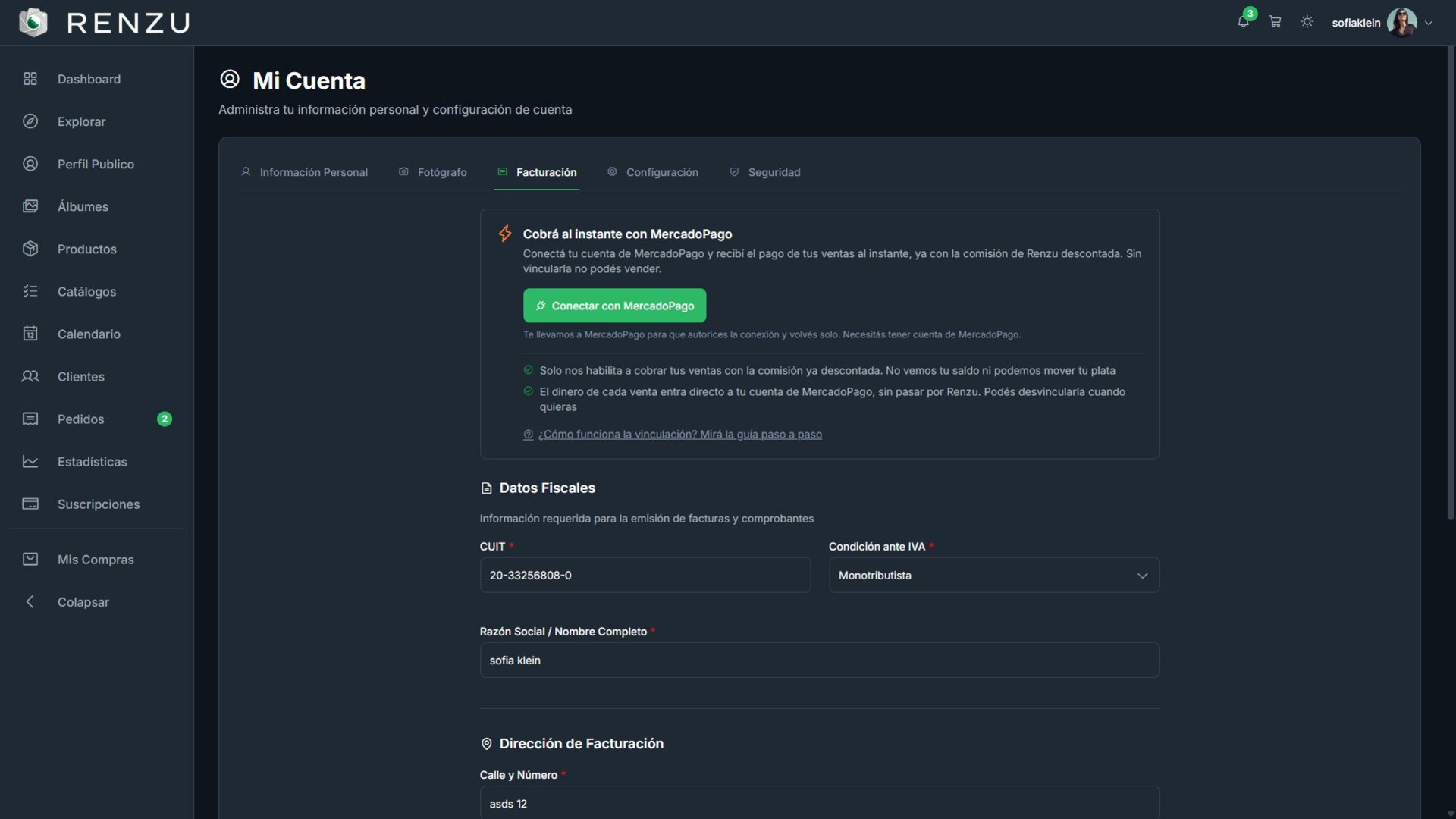Toggle light theme with sun icon
The height and width of the screenshot is (819, 1456).
[1307, 22]
